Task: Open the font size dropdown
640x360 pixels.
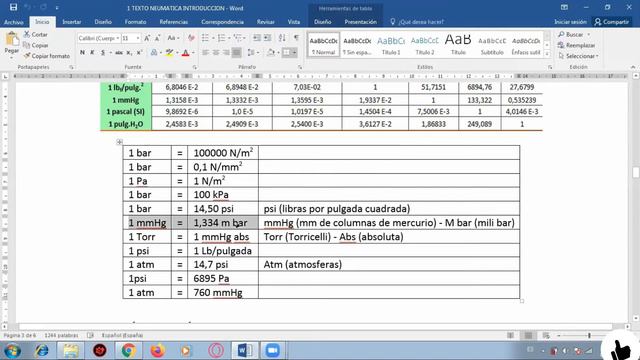Action: [138, 38]
